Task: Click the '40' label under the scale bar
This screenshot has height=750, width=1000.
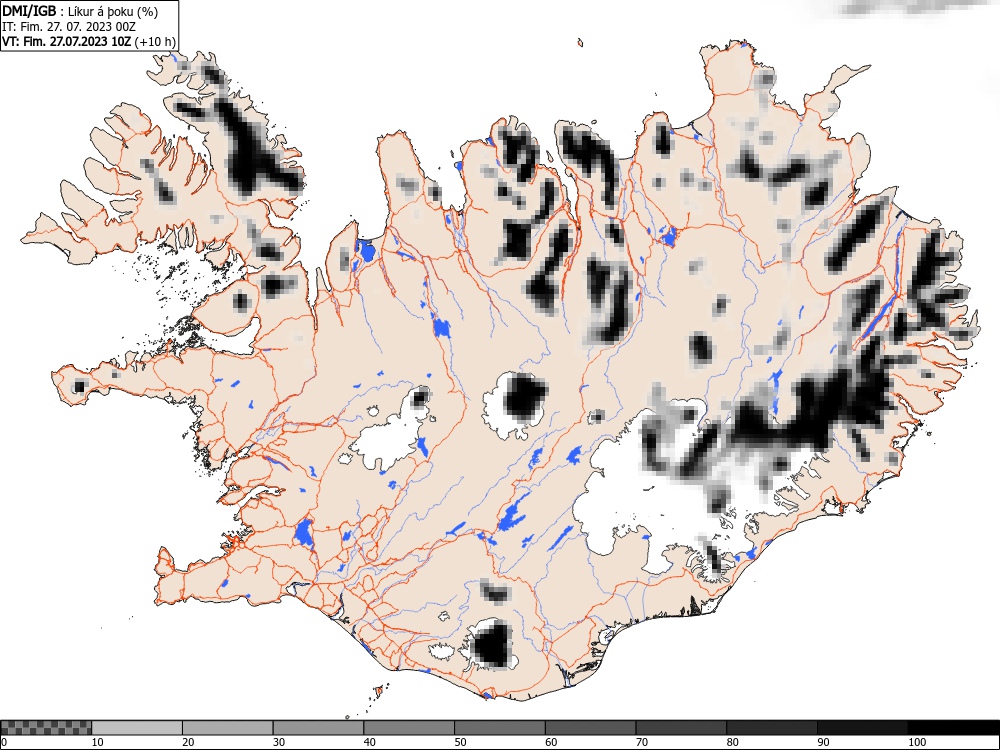Action: click(x=369, y=742)
